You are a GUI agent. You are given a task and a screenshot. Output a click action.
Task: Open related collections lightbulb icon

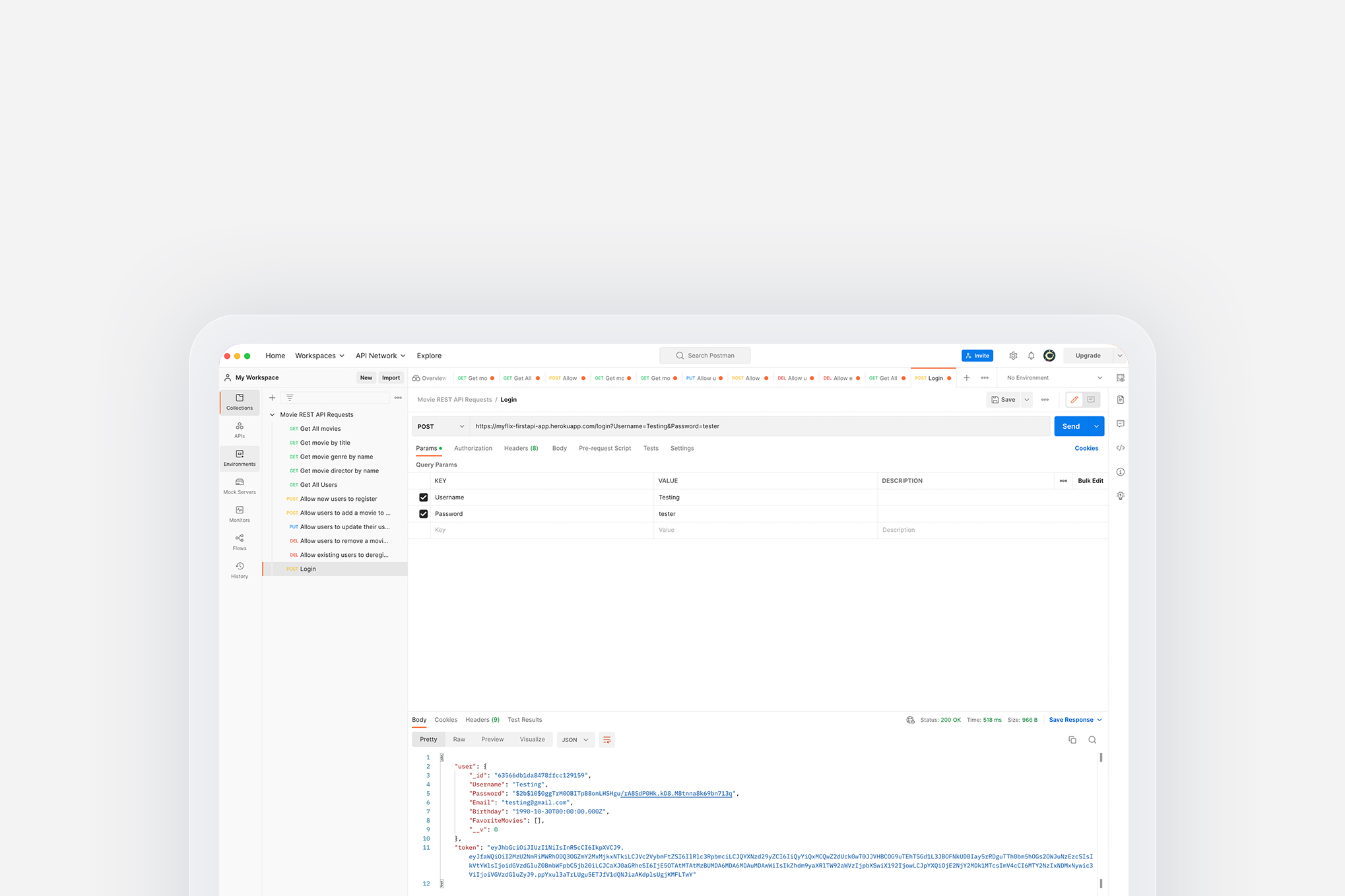pyautogui.click(x=1121, y=496)
